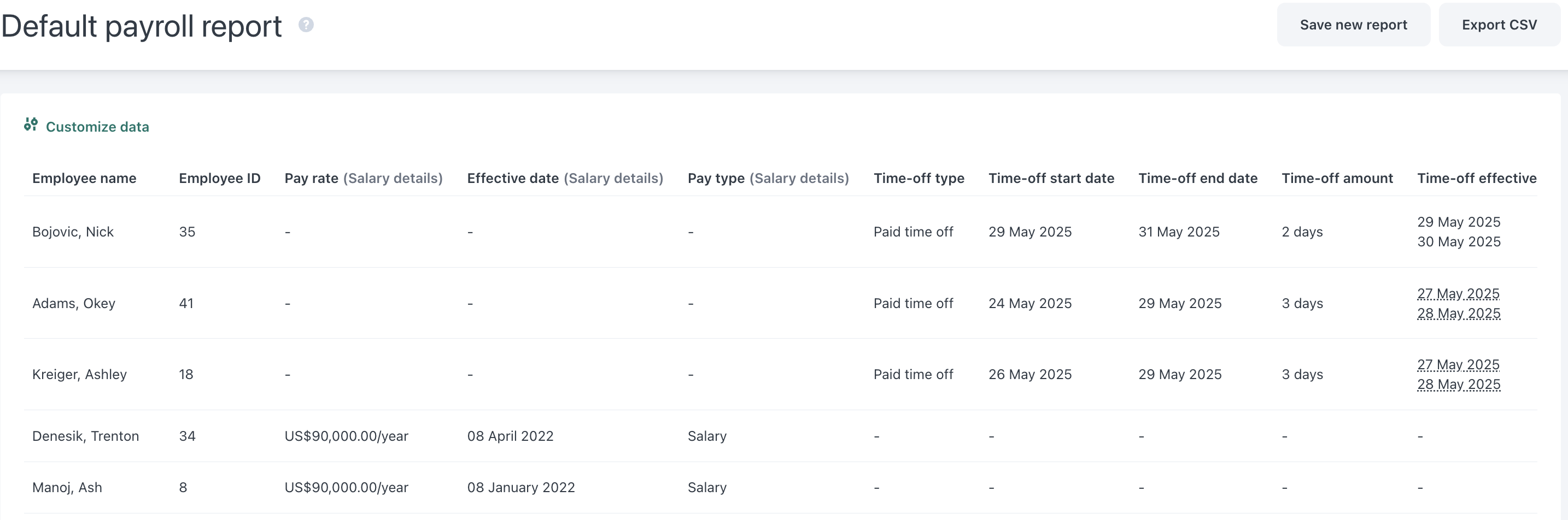1568x520 pixels.
Task: Click effective date 08 April 2022
Action: 510,436
